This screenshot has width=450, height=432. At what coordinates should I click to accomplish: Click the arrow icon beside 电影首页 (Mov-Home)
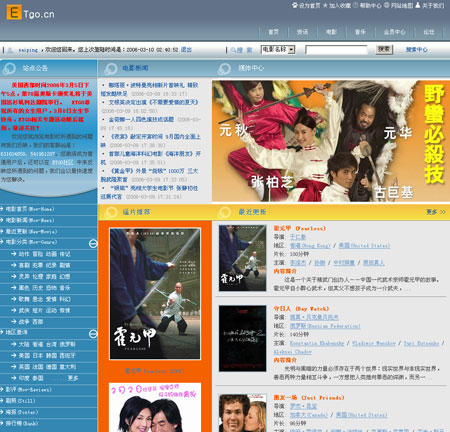click(2, 209)
